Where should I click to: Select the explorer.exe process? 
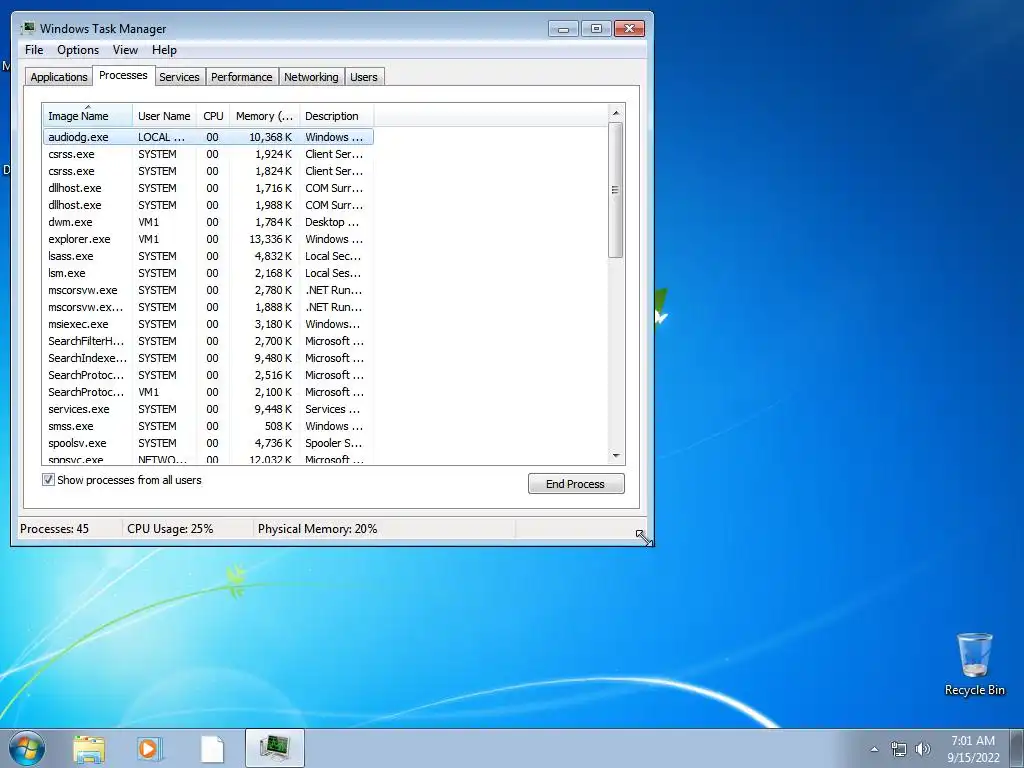(208, 239)
